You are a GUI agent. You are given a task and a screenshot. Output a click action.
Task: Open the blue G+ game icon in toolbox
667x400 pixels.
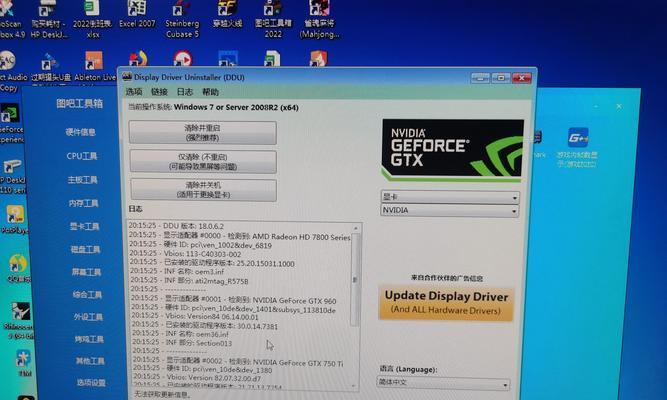[x=577, y=147]
